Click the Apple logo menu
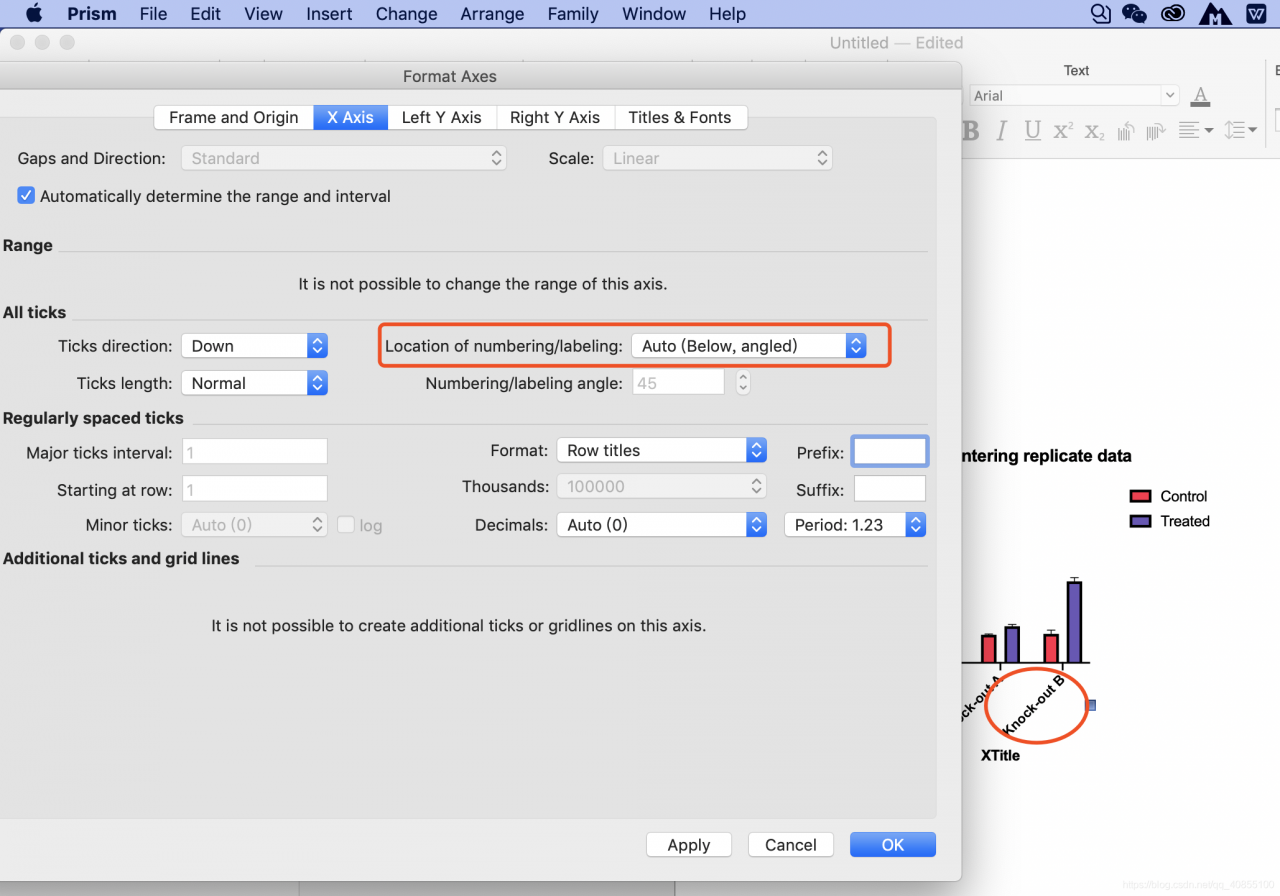 tap(34, 14)
